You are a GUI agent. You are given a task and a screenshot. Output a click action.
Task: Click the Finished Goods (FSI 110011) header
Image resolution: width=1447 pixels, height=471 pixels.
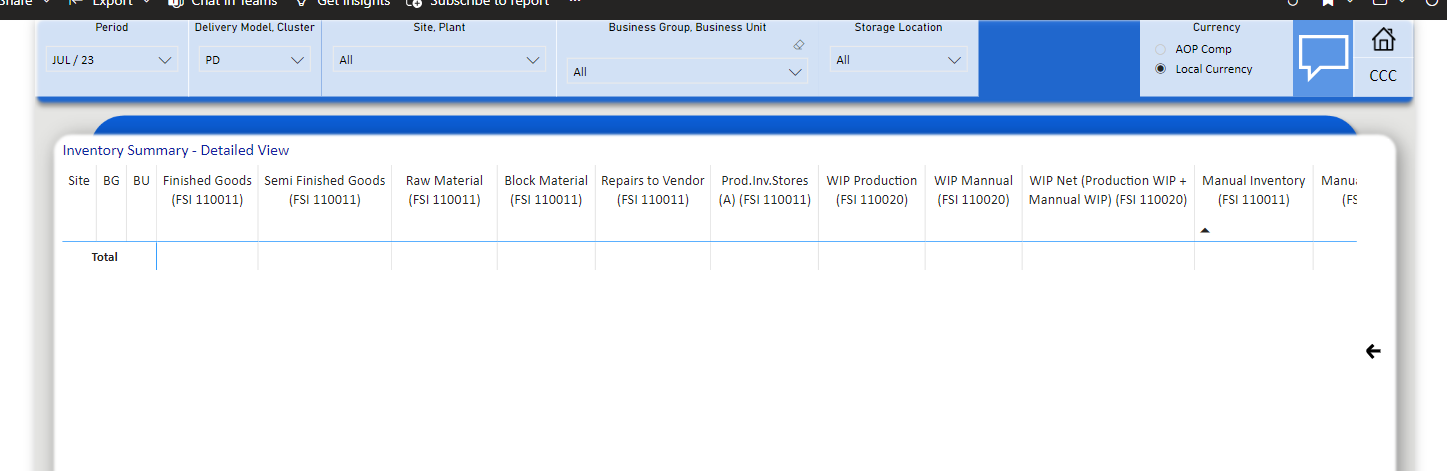pos(207,190)
